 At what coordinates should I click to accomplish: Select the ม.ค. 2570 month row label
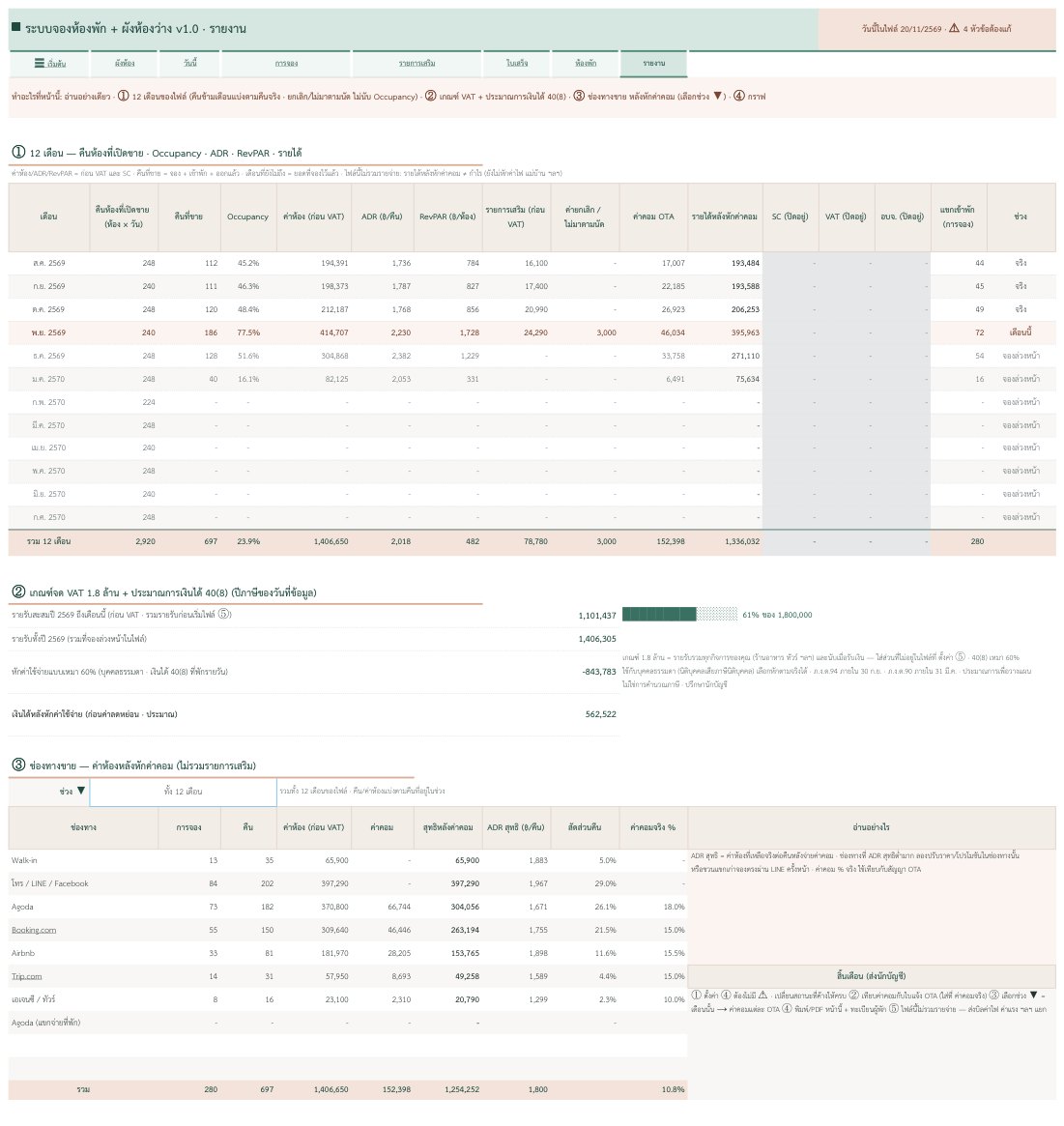[x=49, y=379]
